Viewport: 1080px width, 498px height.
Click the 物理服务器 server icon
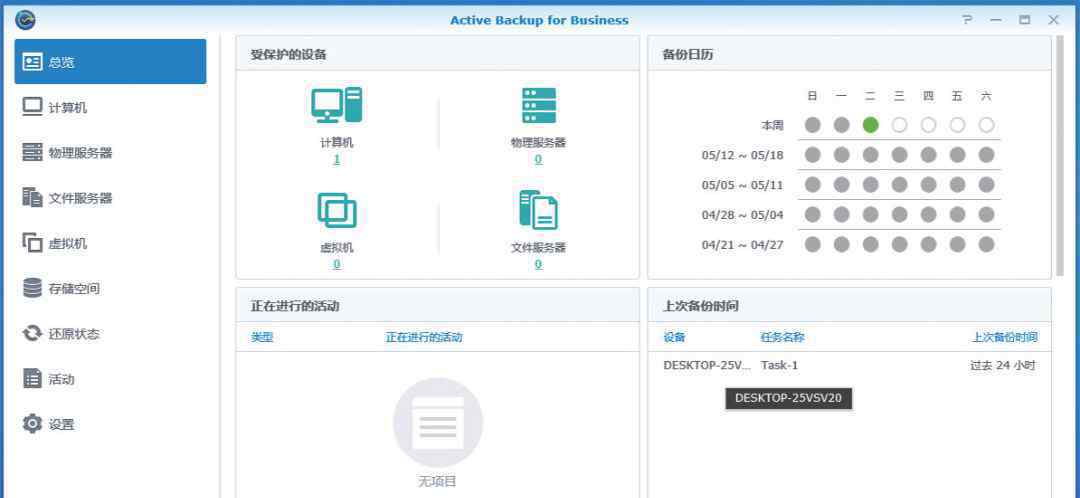click(x=538, y=106)
